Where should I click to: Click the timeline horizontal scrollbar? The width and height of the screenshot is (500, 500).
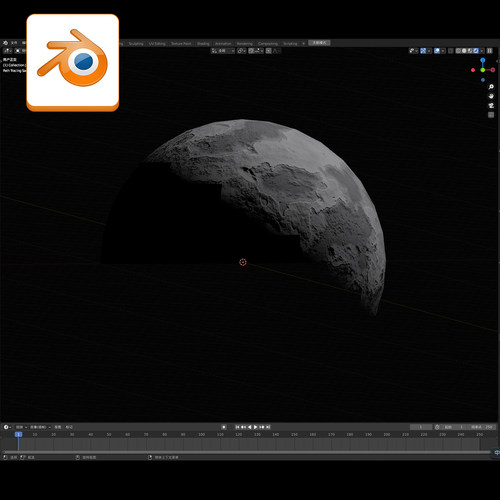(x=247, y=452)
